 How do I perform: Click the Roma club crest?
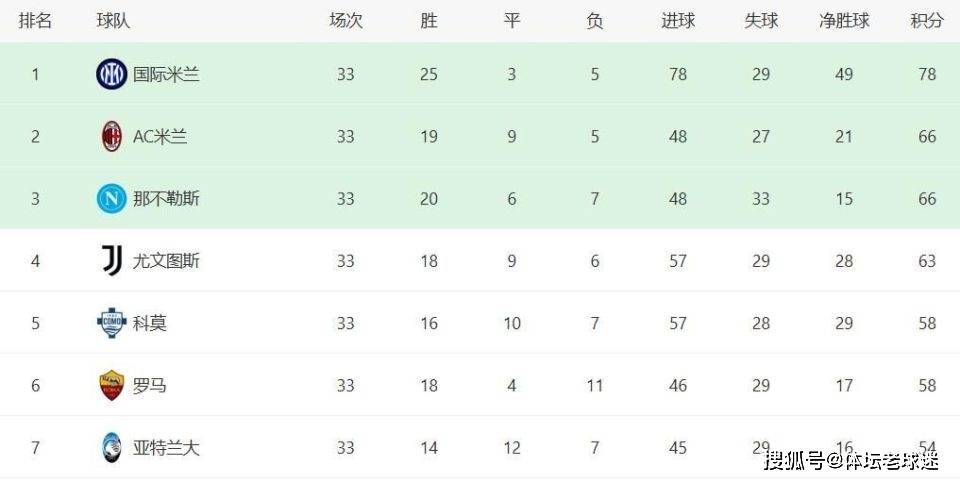111,385
